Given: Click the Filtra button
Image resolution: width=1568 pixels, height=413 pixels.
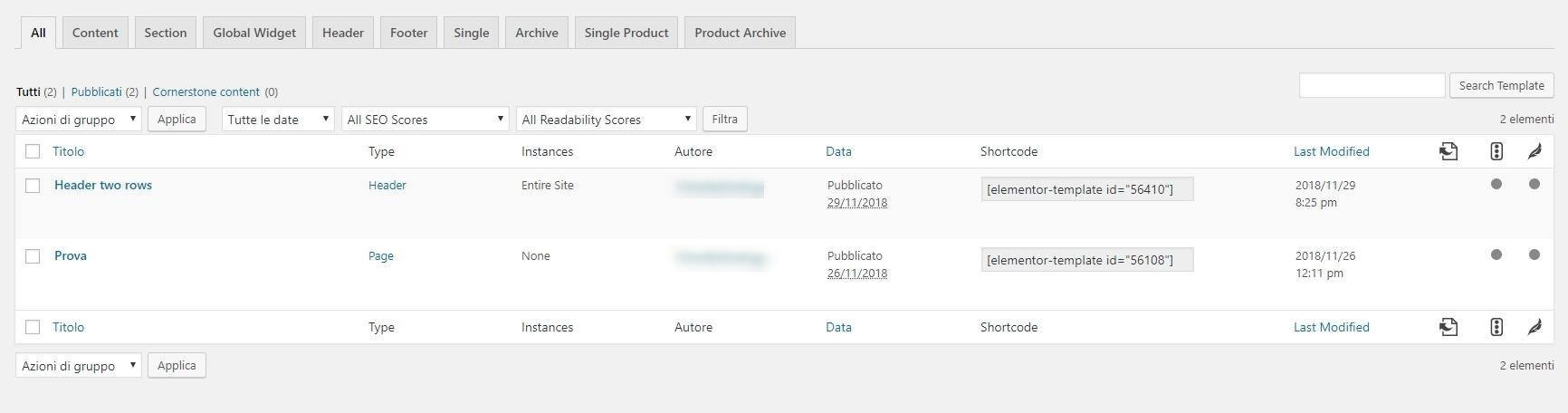Looking at the screenshot, I should (724, 119).
